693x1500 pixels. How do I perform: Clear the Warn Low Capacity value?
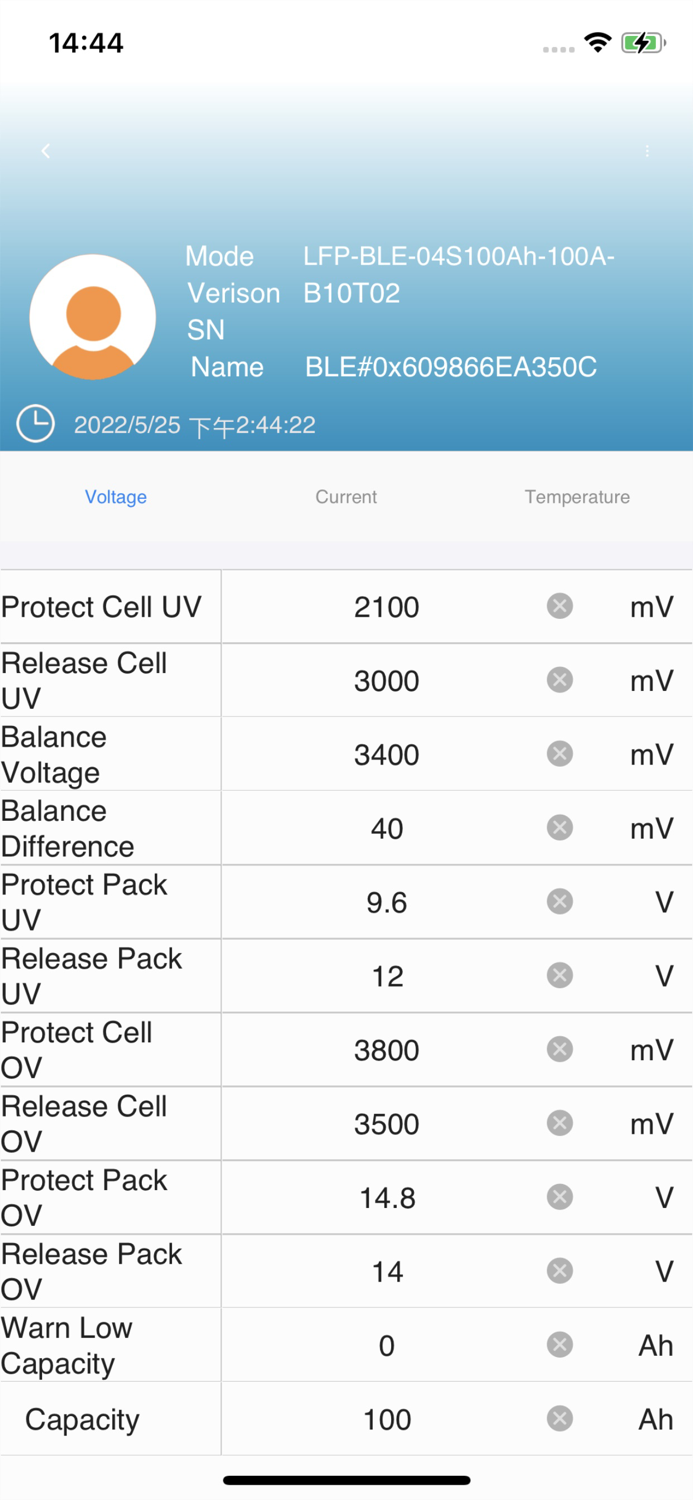559,1345
